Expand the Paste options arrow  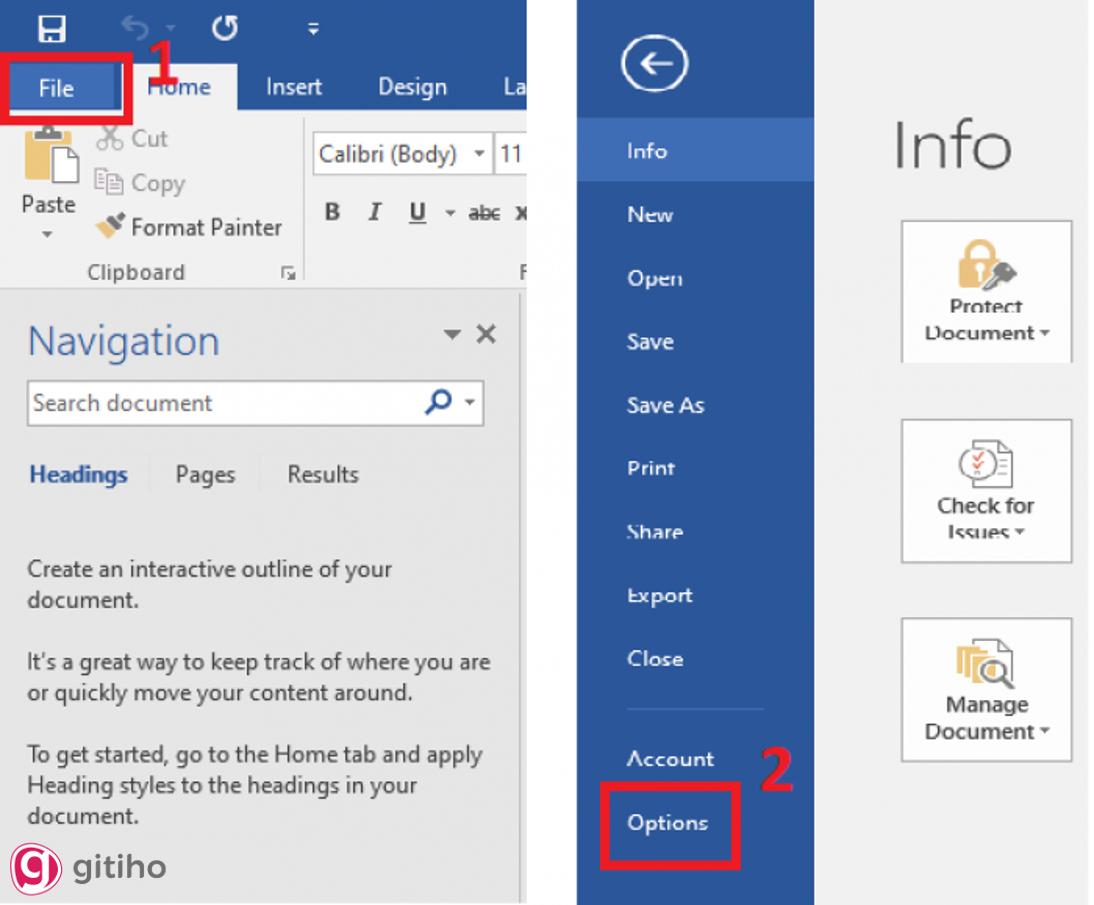click(47, 234)
